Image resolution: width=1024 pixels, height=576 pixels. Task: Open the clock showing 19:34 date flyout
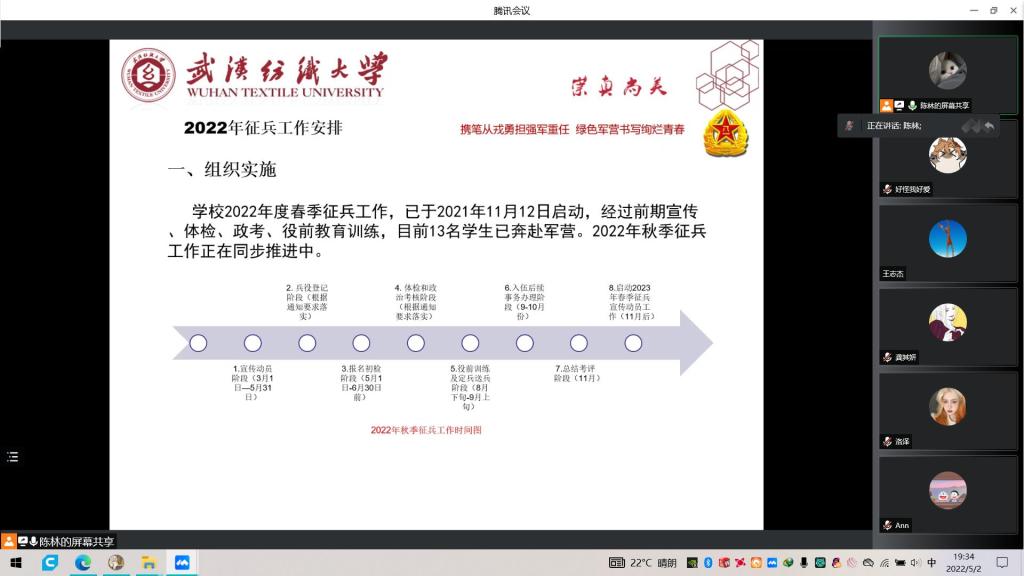pyautogui.click(x=962, y=563)
